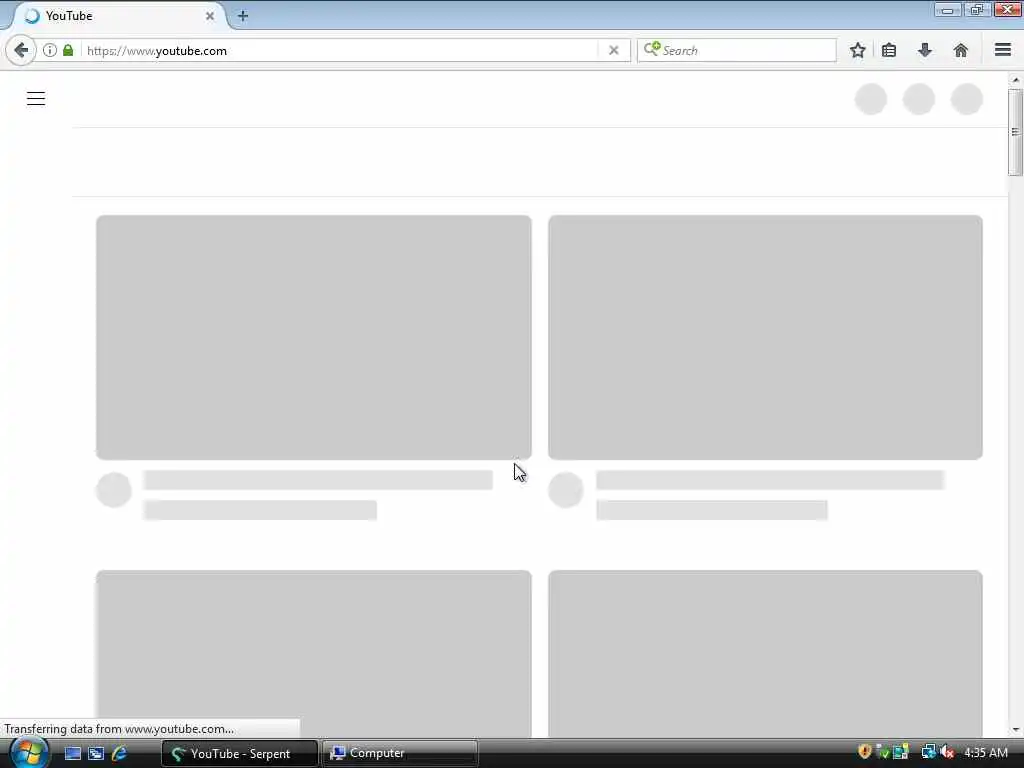Image resolution: width=1024 pixels, height=768 pixels.
Task: Click the network connection tray icon
Action: click(x=928, y=752)
